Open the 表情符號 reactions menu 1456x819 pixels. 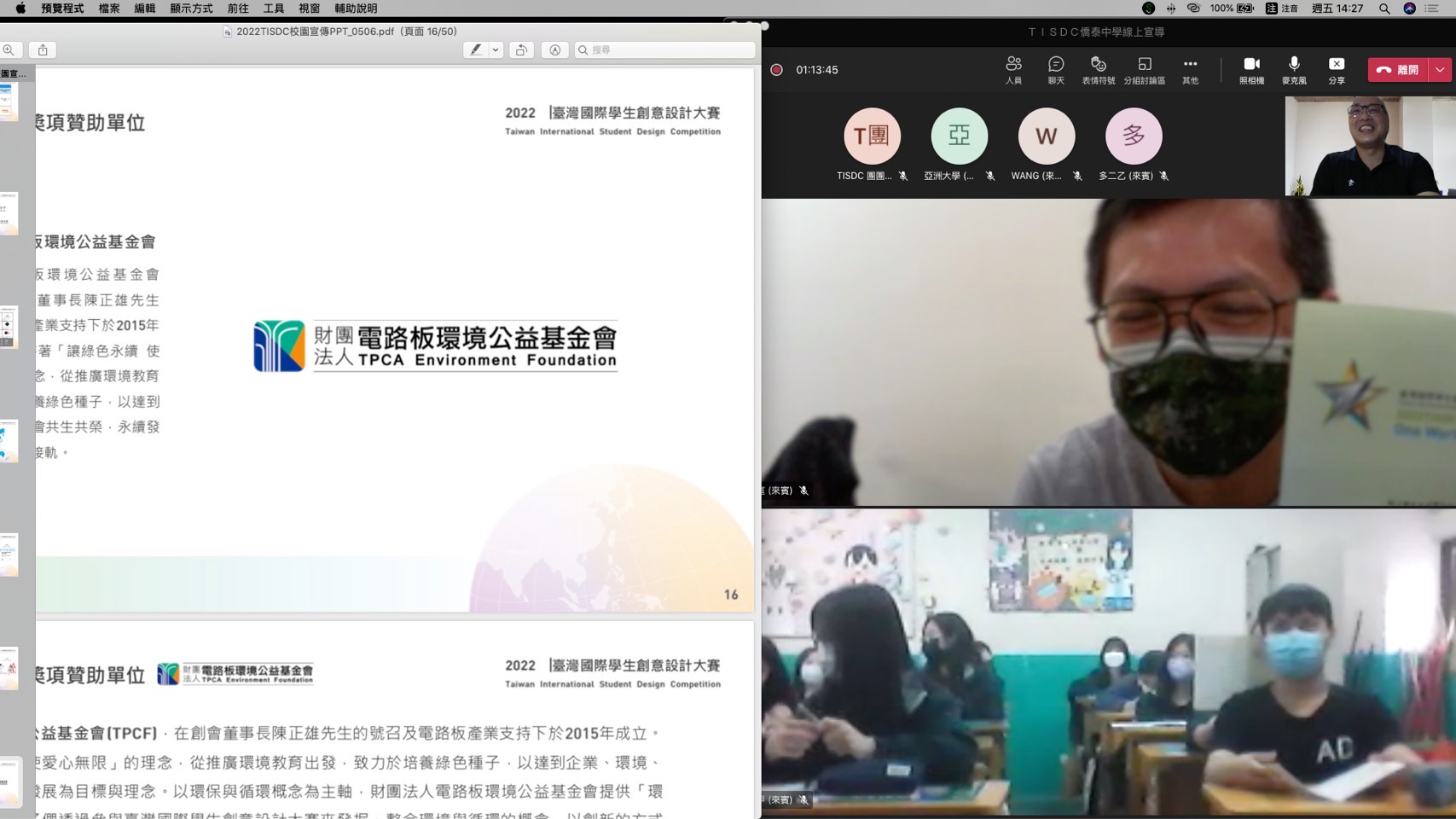coord(1098,69)
